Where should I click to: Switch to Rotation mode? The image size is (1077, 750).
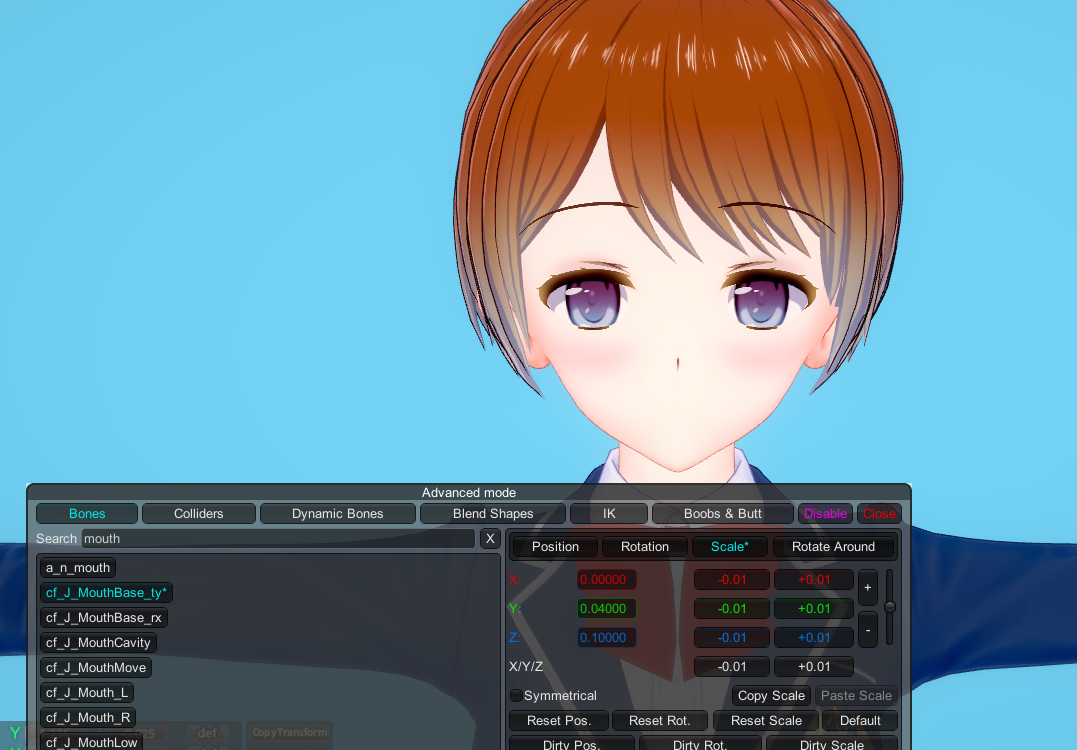coord(644,547)
